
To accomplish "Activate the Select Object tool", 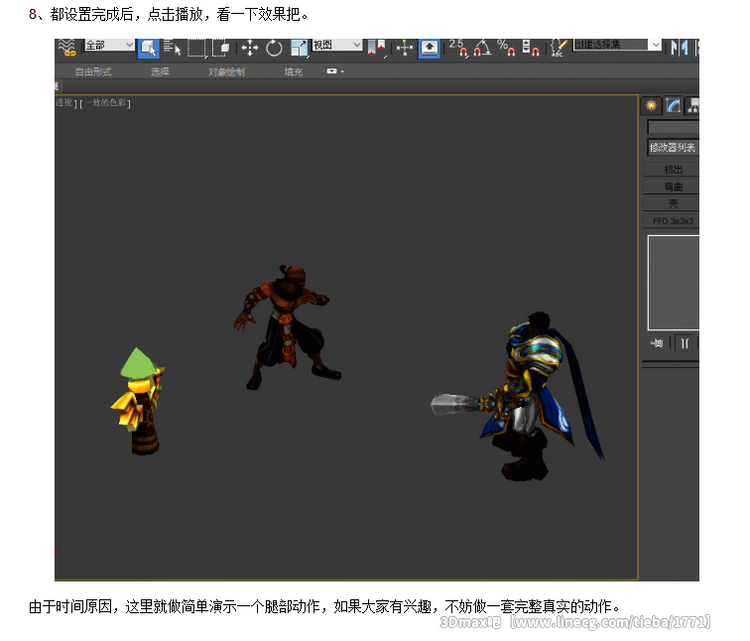I will pos(148,49).
